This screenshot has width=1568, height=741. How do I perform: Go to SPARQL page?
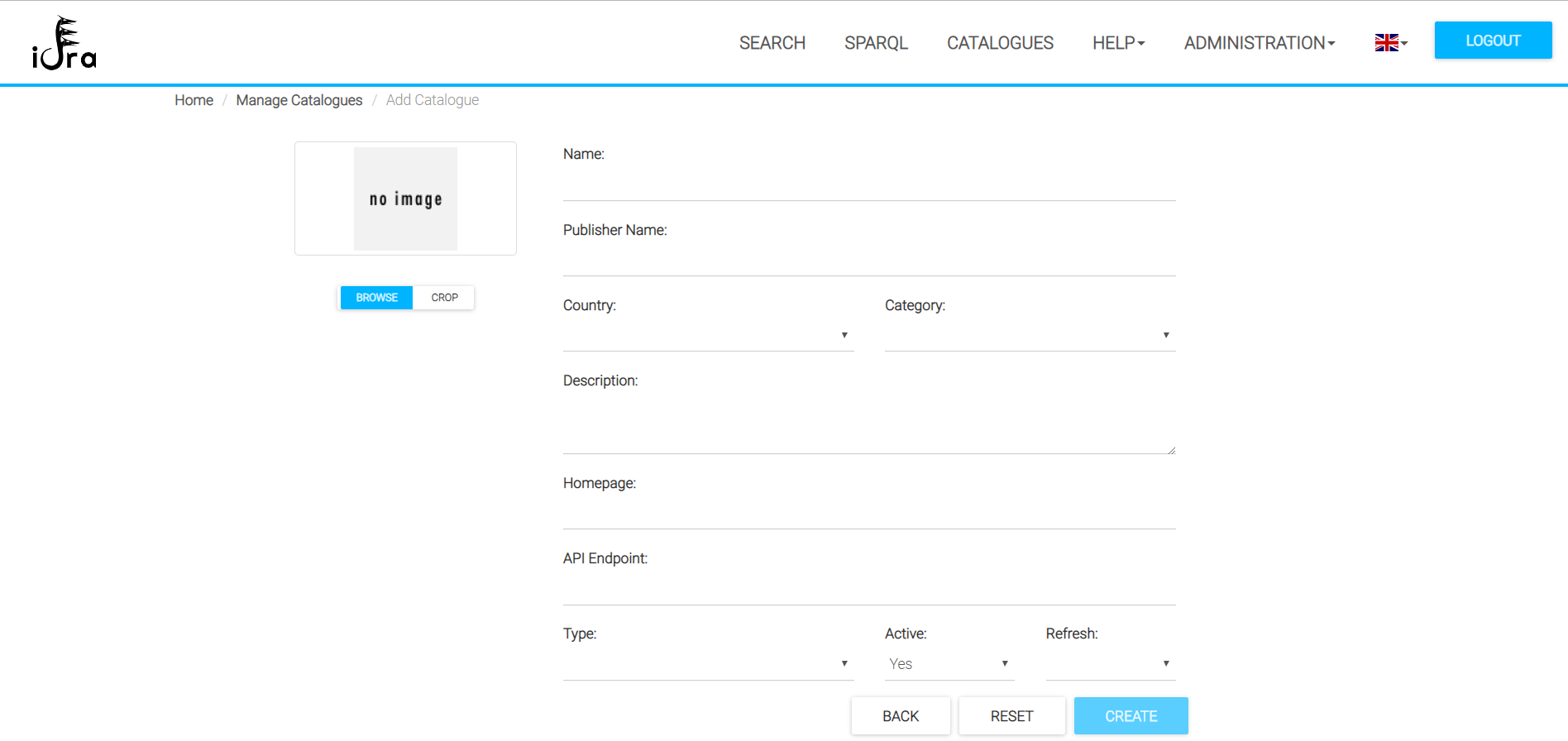click(x=876, y=43)
